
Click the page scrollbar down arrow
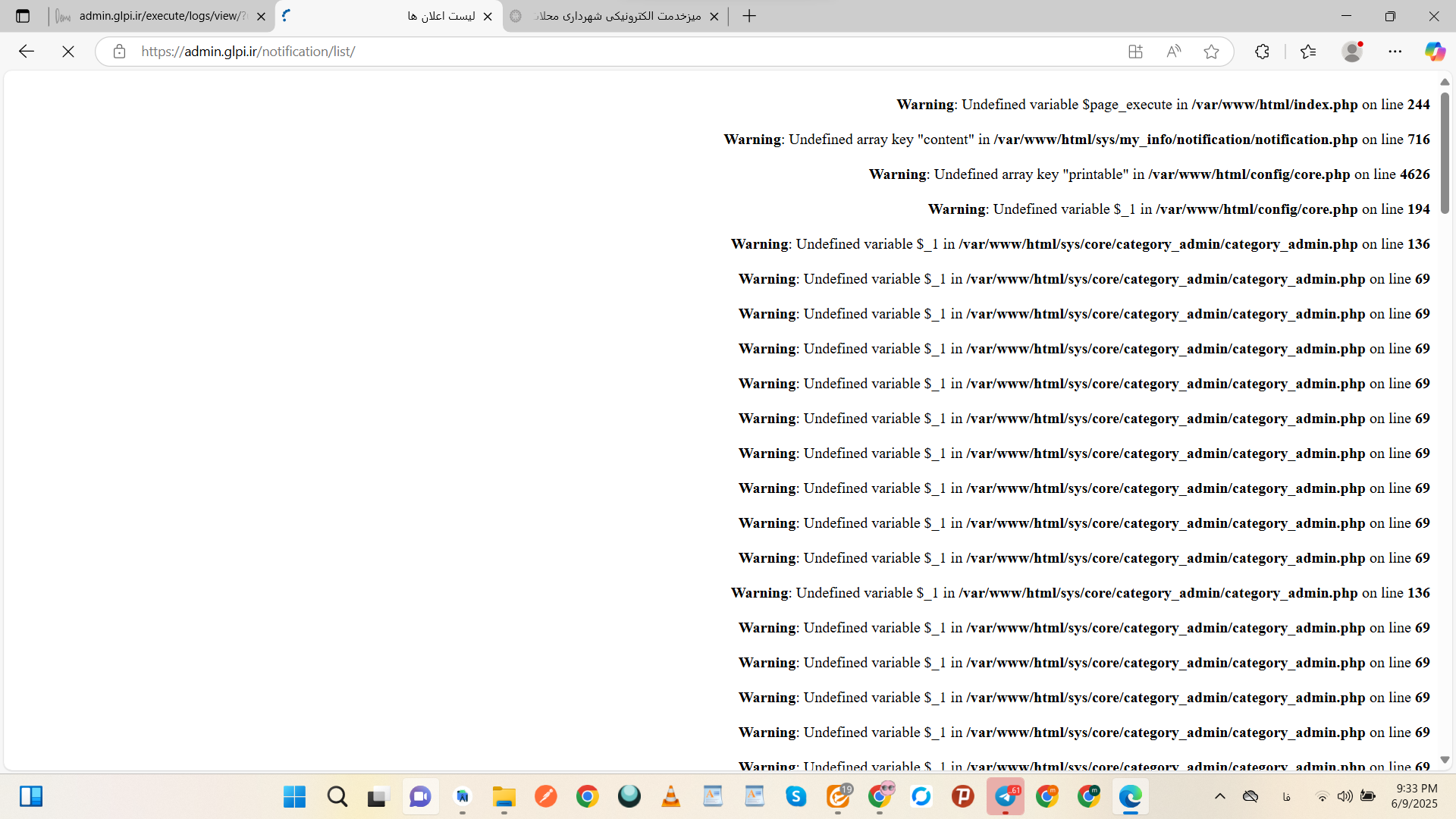tap(1445, 760)
